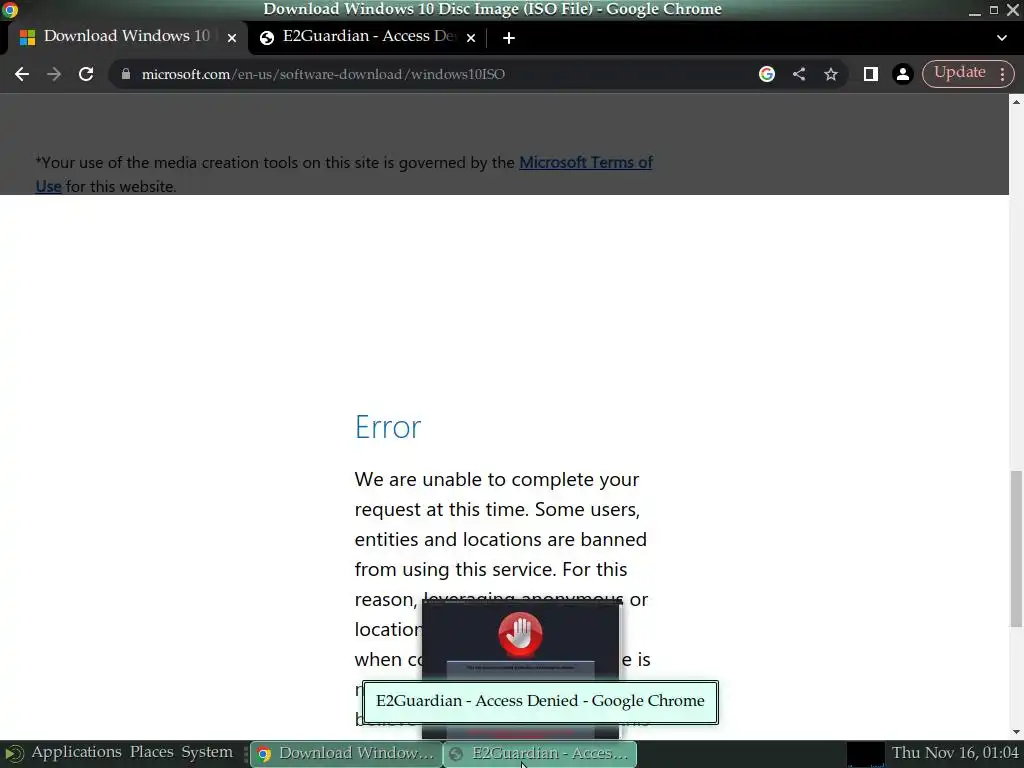Click the Error heading text
This screenshot has height=768, width=1024.
(388, 427)
